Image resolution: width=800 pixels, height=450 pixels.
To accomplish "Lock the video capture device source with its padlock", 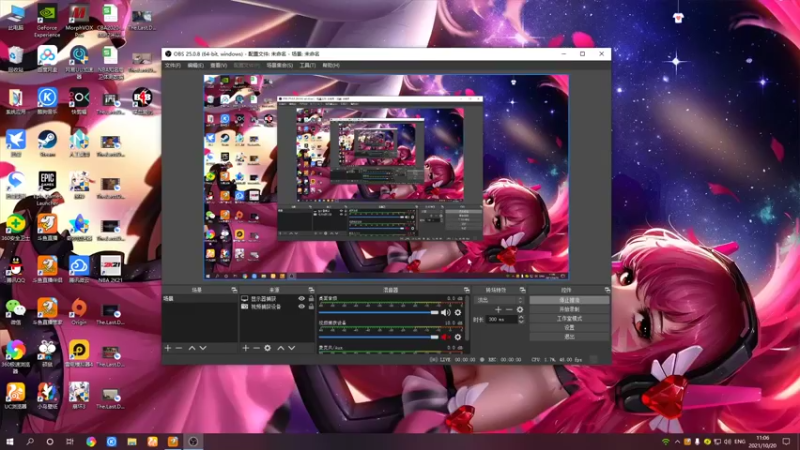I will coord(311,307).
